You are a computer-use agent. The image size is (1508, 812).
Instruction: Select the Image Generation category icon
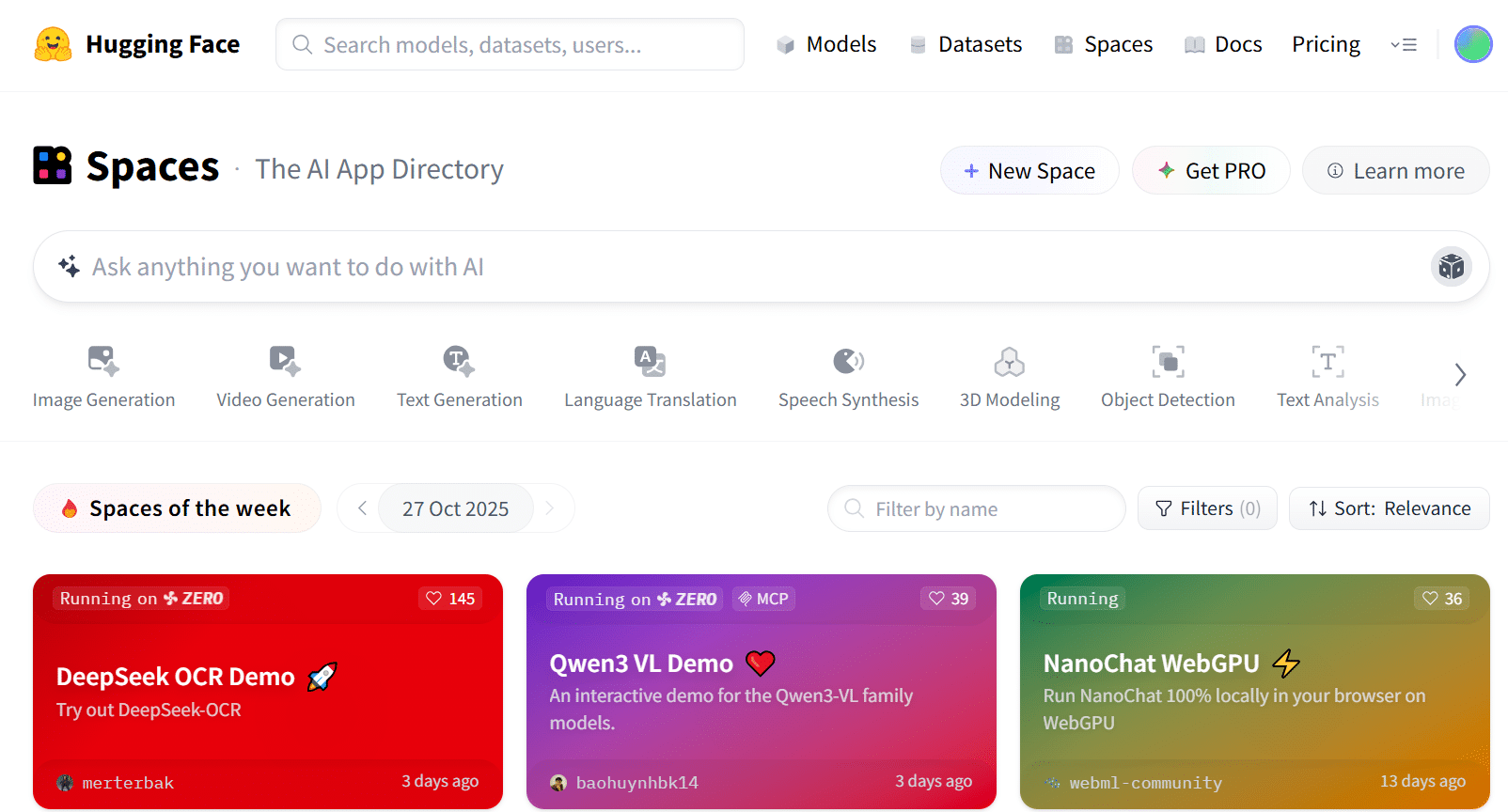103,361
